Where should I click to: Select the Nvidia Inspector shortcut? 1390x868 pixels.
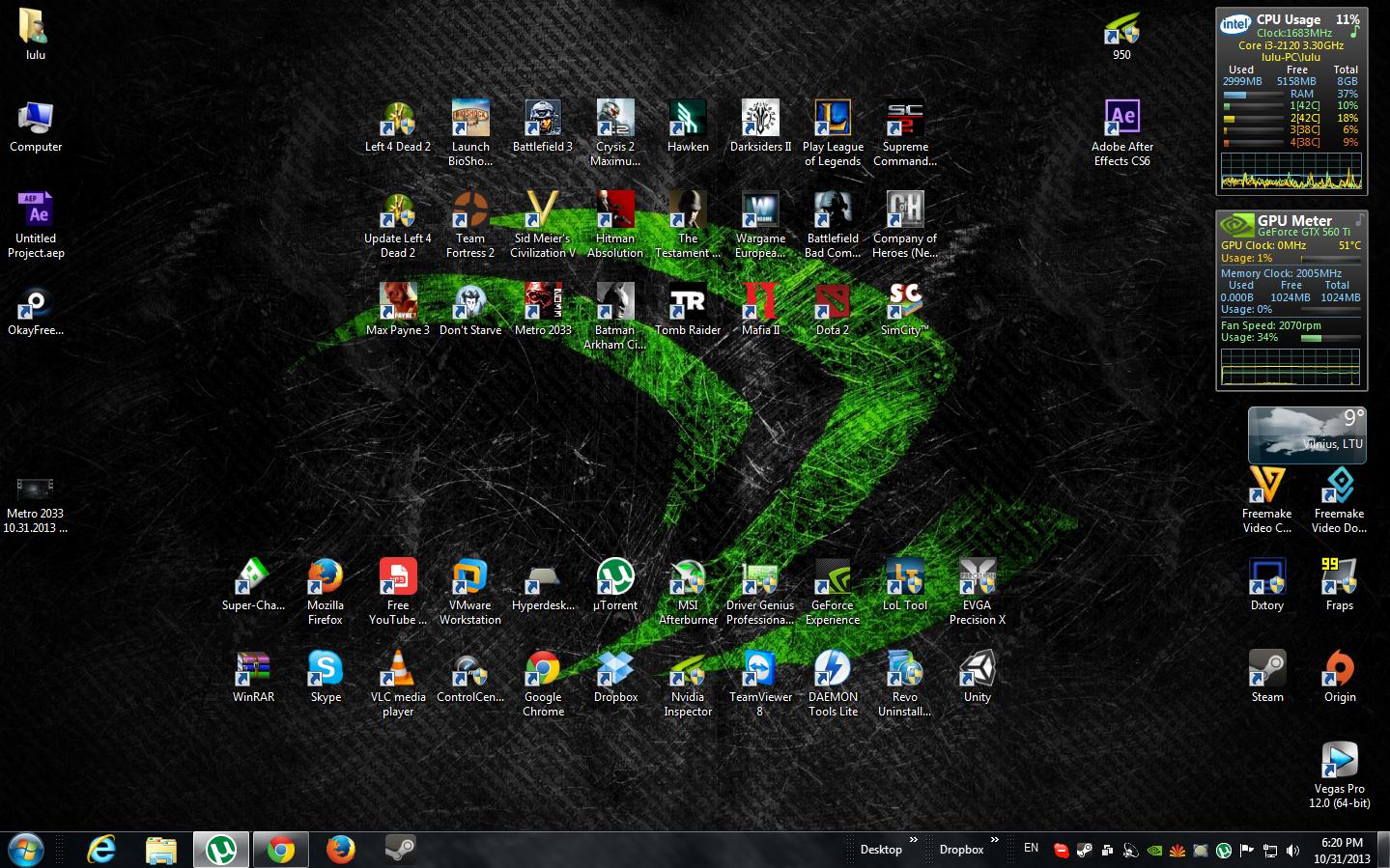tap(688, 684)
